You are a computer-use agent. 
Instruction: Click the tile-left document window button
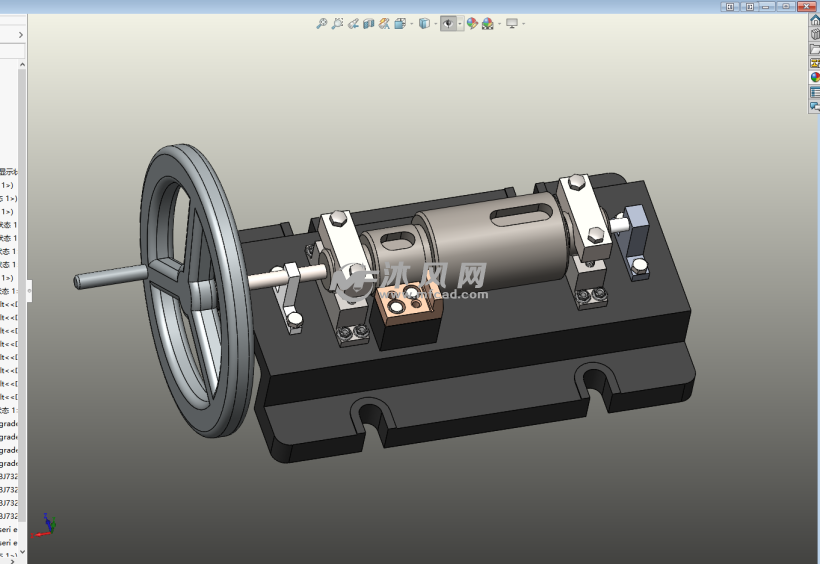[x=729, y=6]
